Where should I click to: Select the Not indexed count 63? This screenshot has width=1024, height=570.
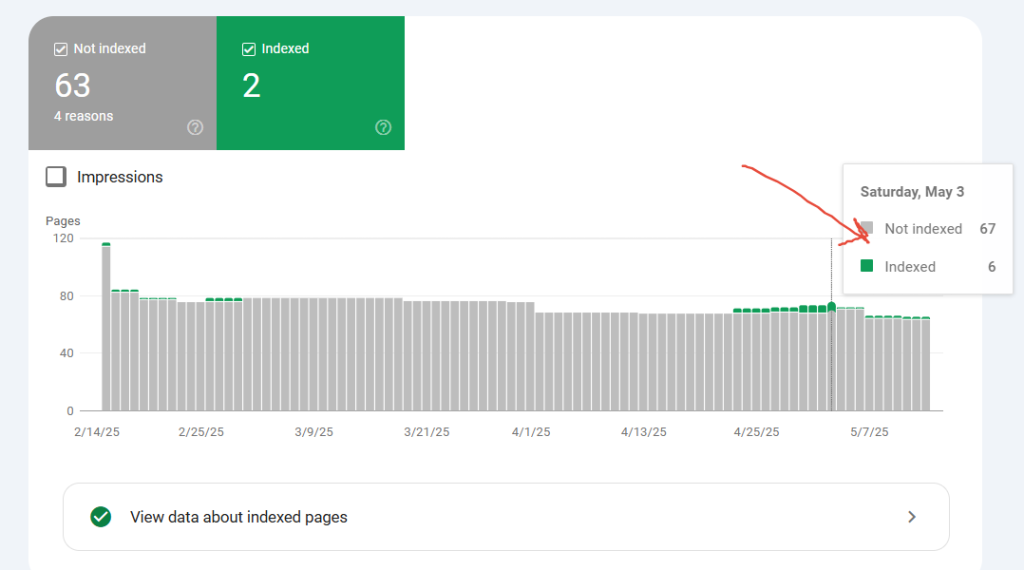pos(73,86)
